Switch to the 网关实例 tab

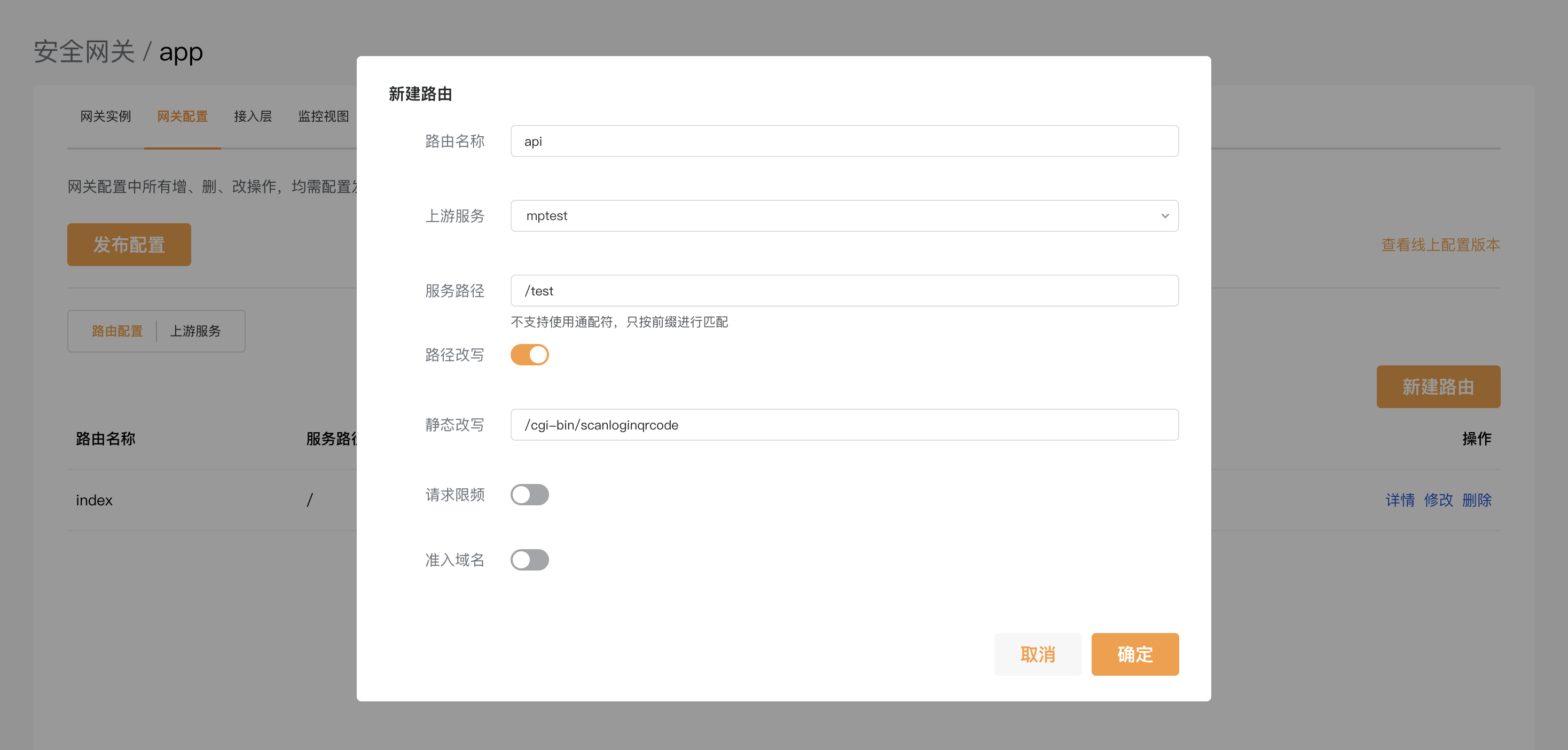pyautogui.click(x=105, y=116)
